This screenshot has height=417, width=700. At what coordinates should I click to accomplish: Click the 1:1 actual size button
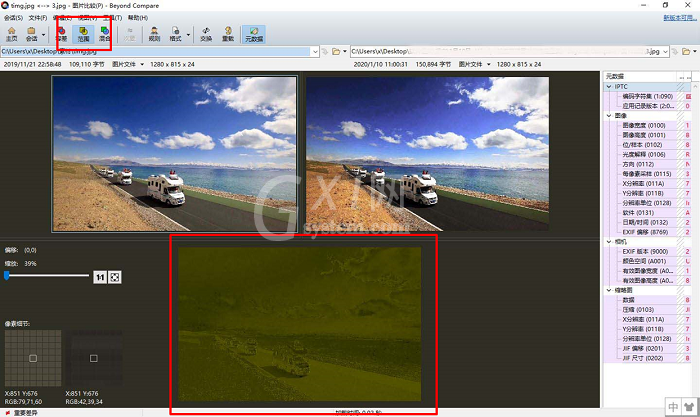point(100,277)
